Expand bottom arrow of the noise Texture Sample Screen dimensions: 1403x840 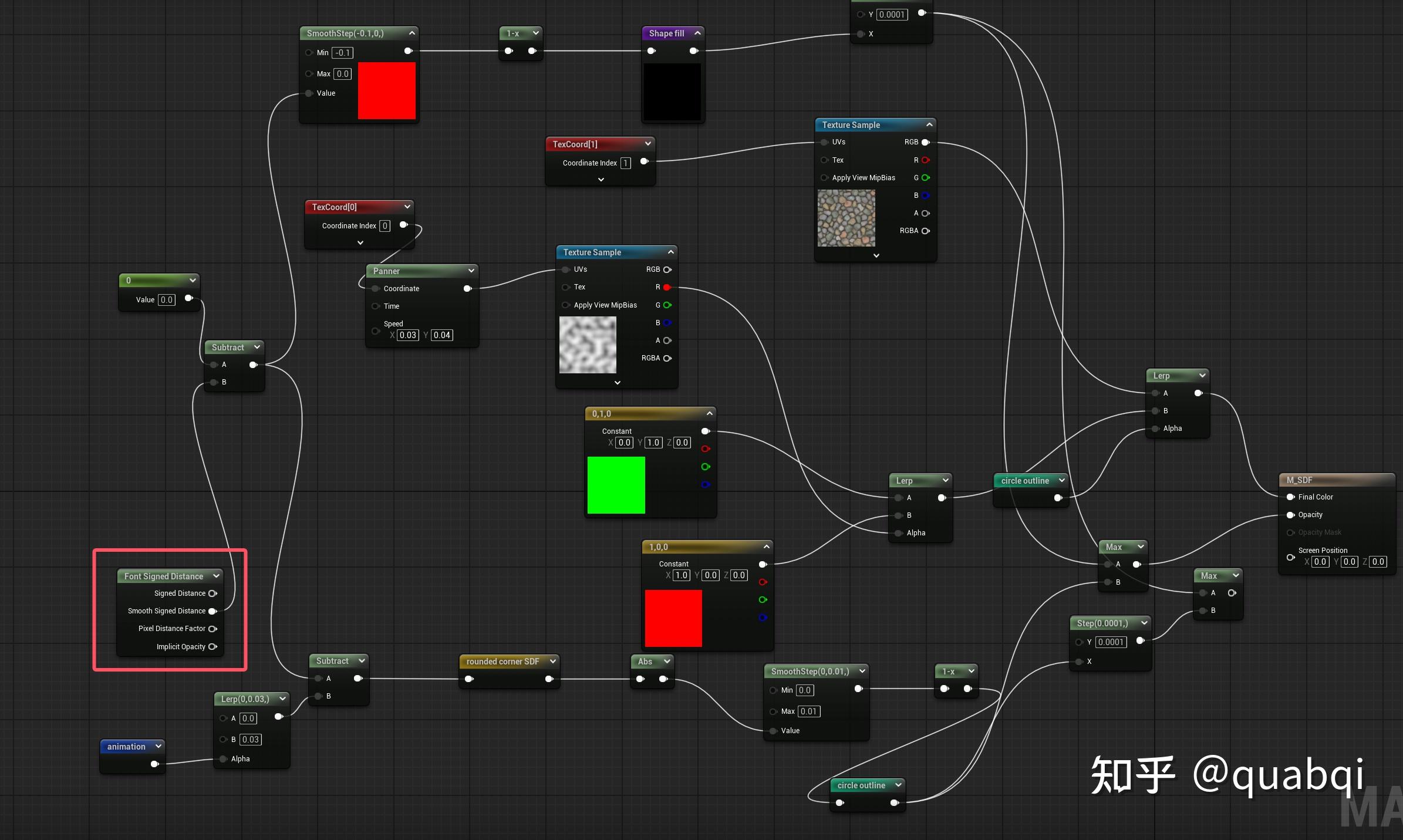pos(617,383)
